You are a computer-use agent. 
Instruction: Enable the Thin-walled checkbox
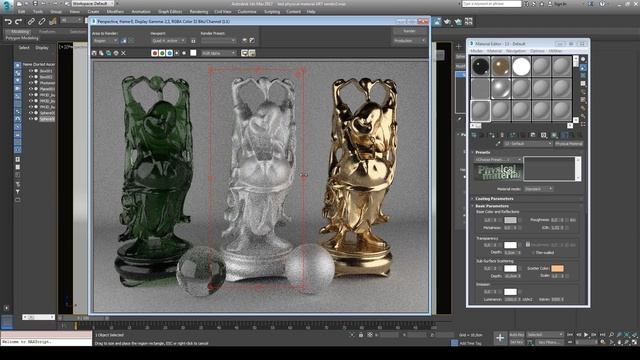point(533,253)
